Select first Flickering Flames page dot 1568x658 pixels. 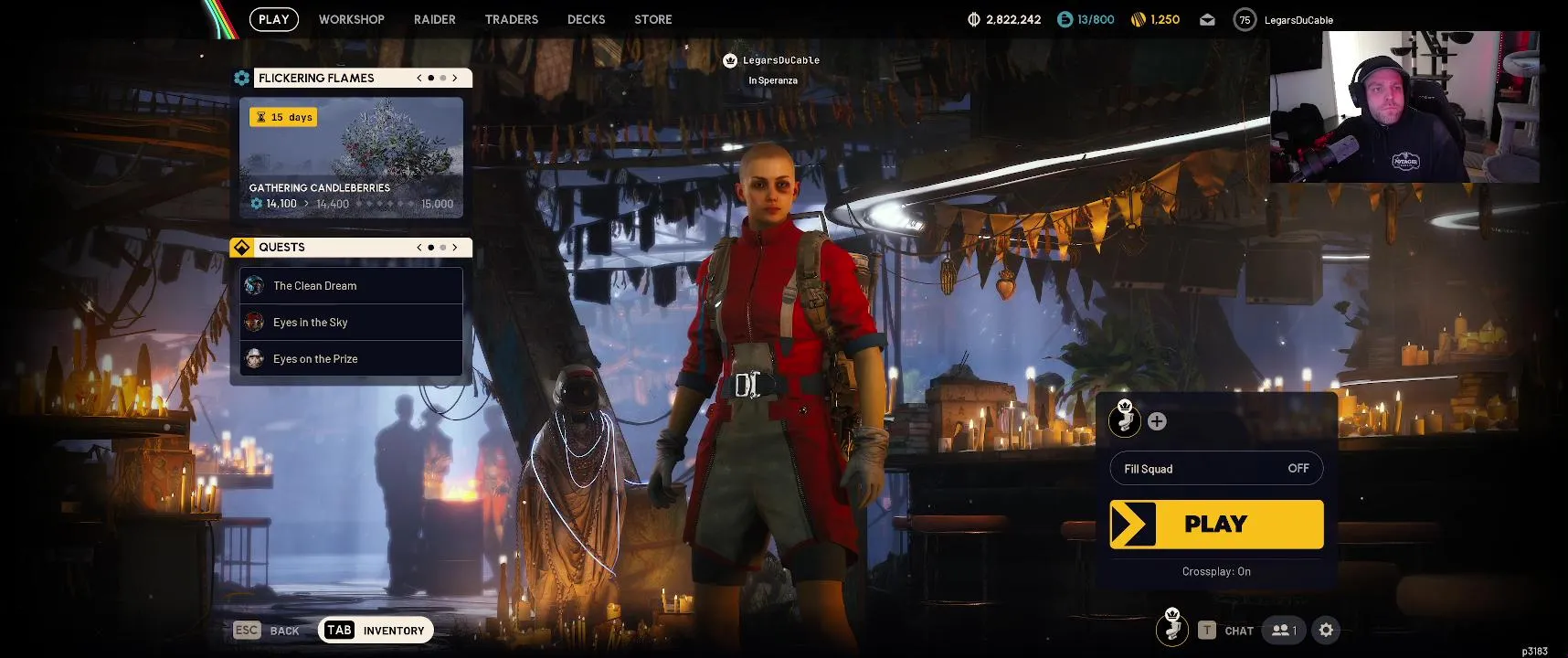[431, 78]
